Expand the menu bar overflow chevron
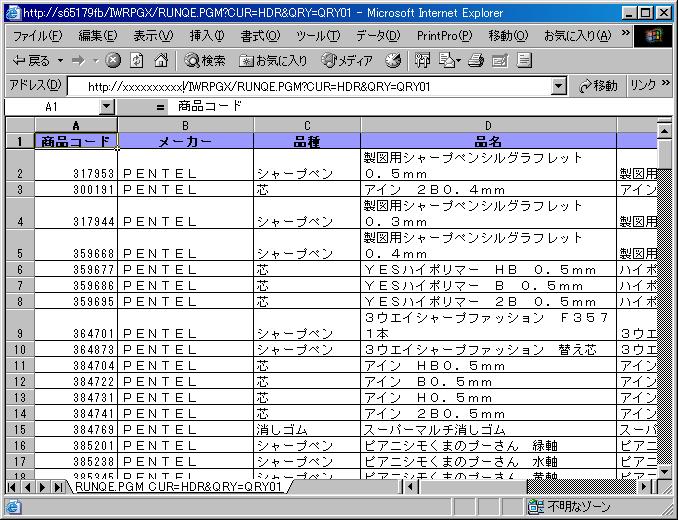The width and height of the screenshot is (678, 520). click(x=626, y=33)
